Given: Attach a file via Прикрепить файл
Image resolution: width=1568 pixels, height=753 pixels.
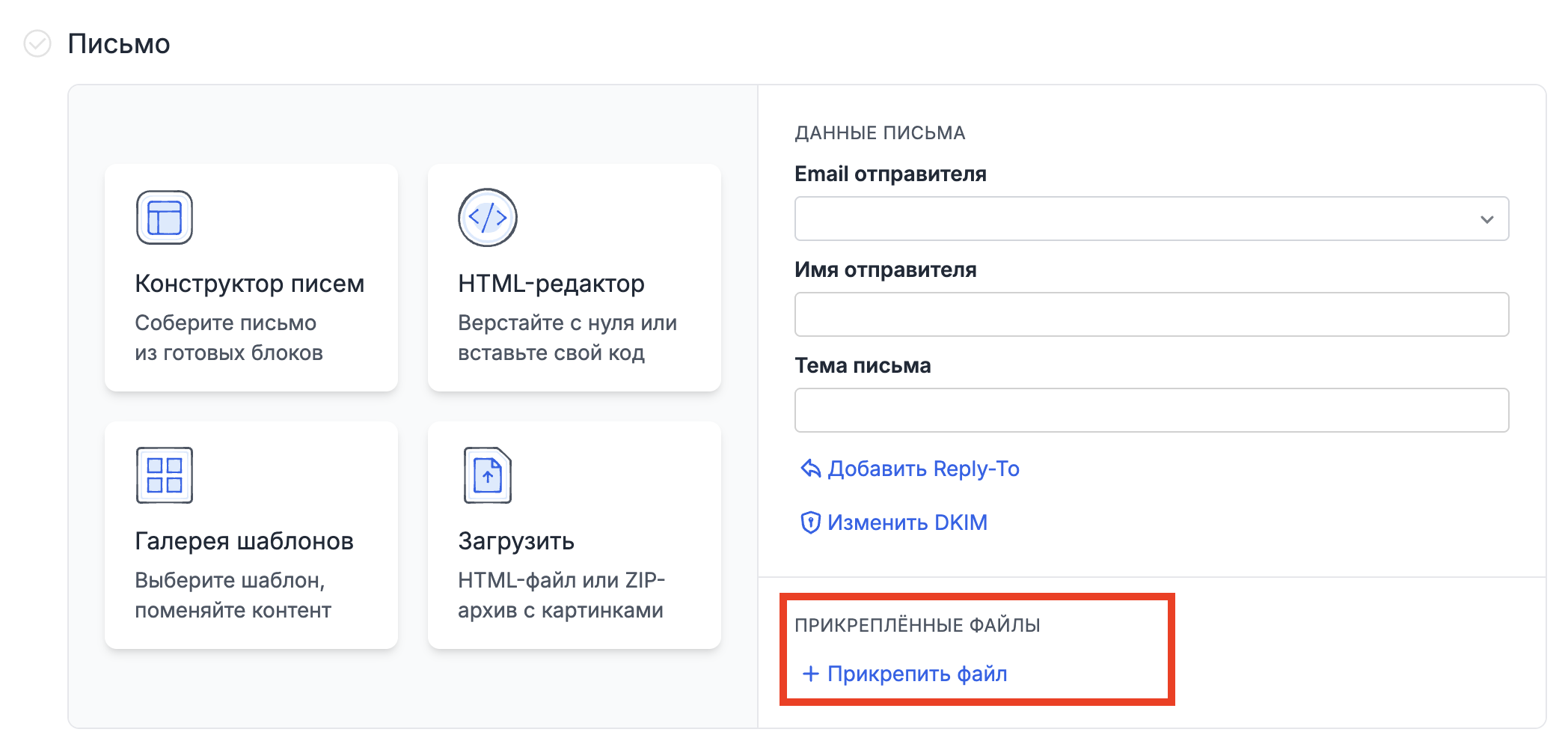Looking at the screenshot, I should 916,674.
